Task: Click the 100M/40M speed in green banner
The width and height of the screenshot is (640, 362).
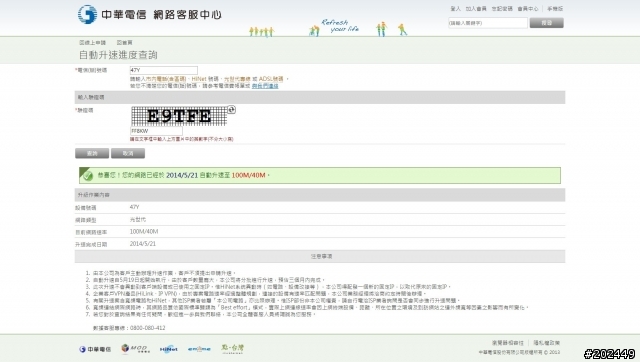Action: coord(249,175)
